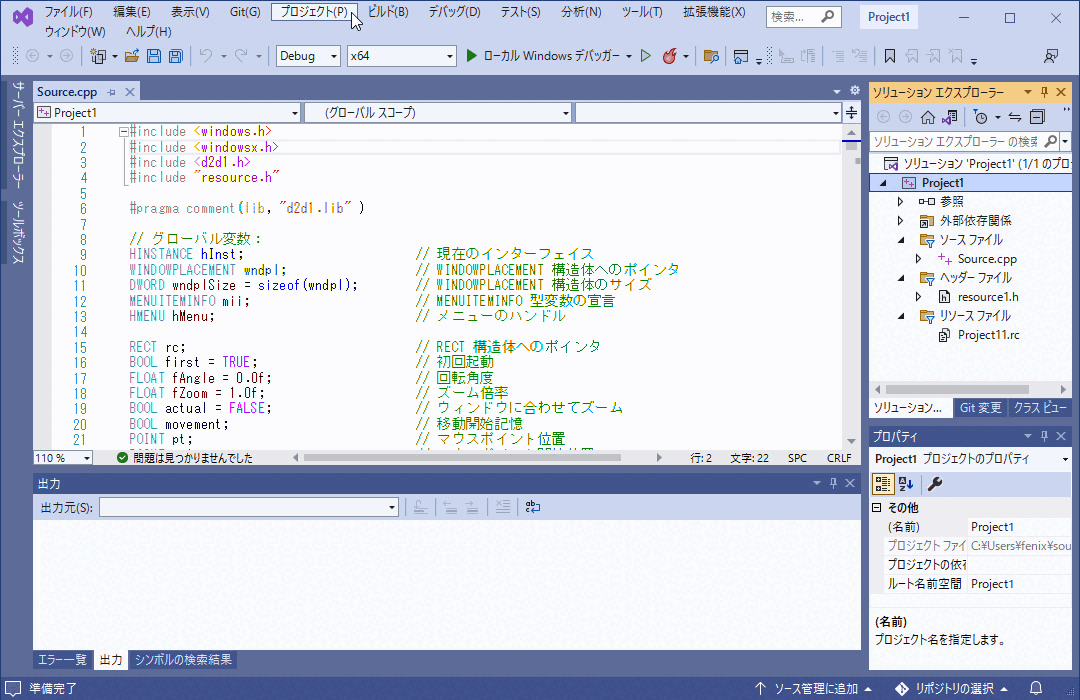
Task: Toggle Sync with Active Document in Solution Explorer
Action: 1014,117
